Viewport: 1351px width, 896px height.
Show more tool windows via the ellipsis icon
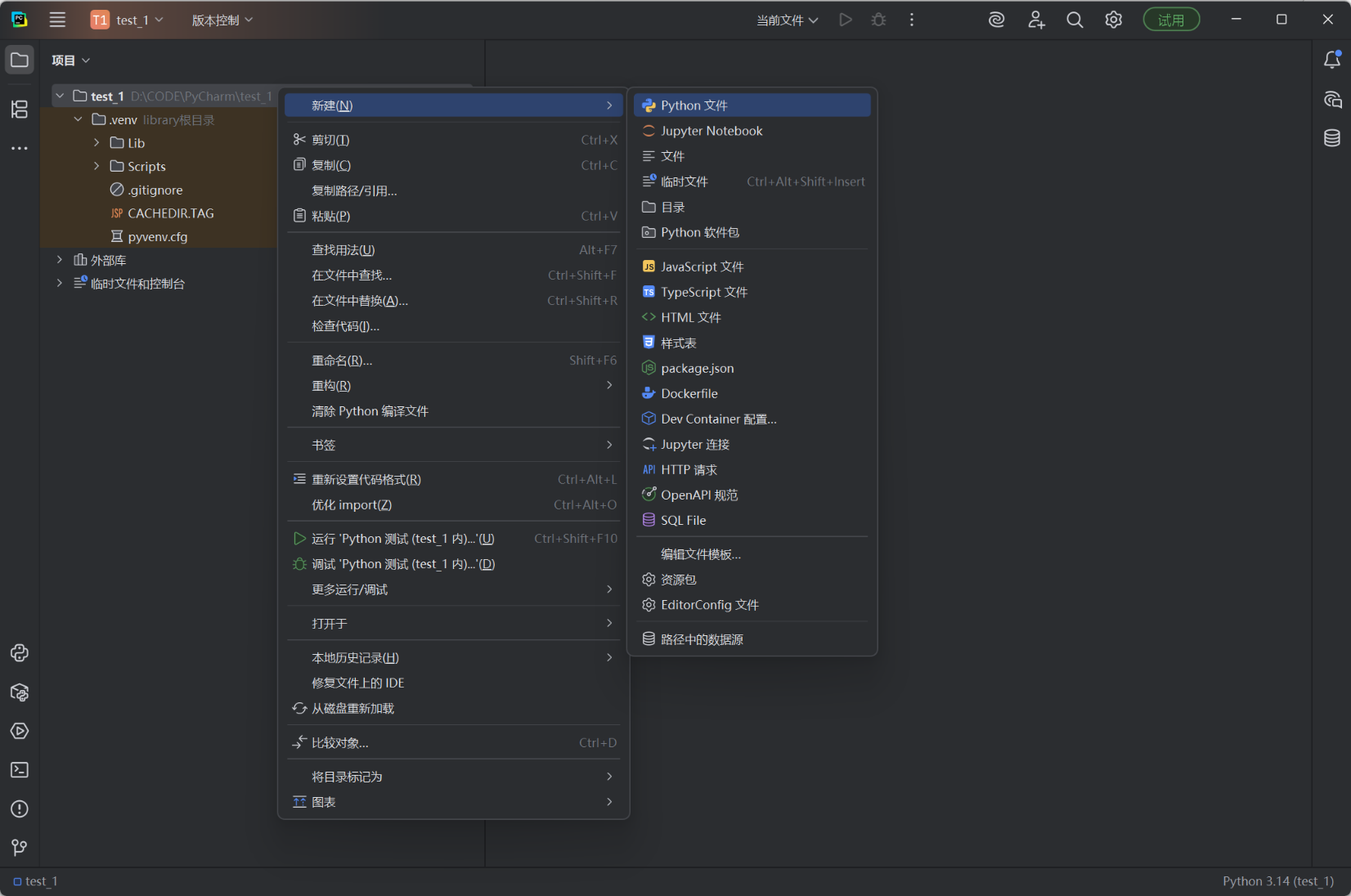[20, 148]
